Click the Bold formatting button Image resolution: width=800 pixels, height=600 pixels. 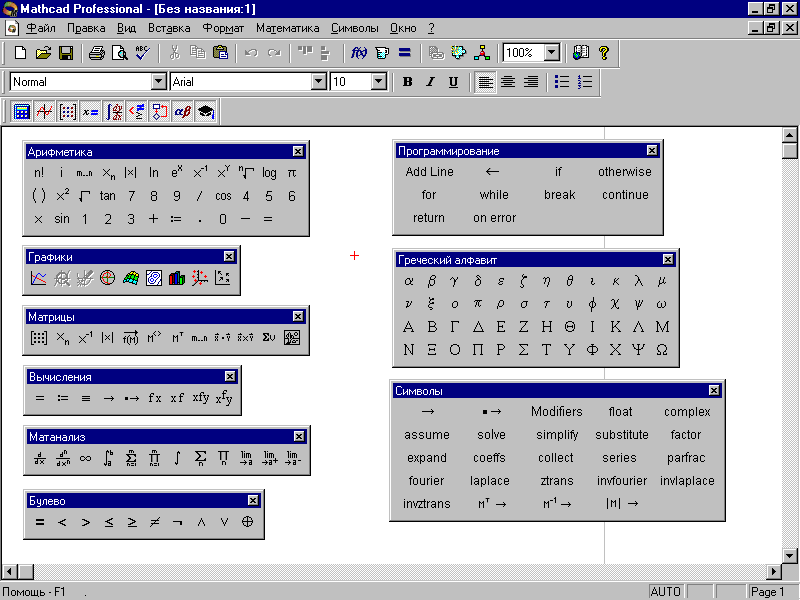click(407, 82)
